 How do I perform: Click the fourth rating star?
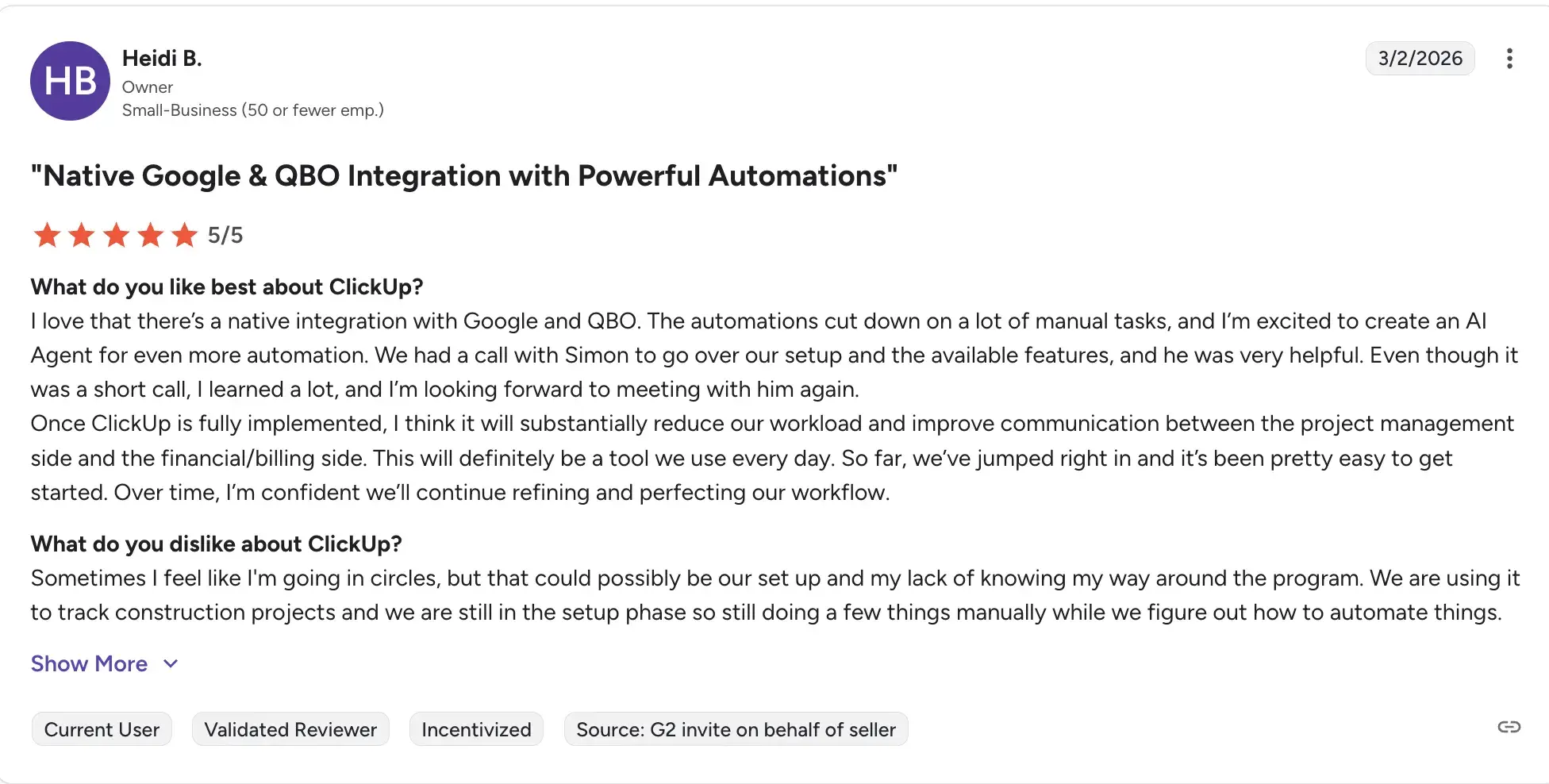coord(151,235)
